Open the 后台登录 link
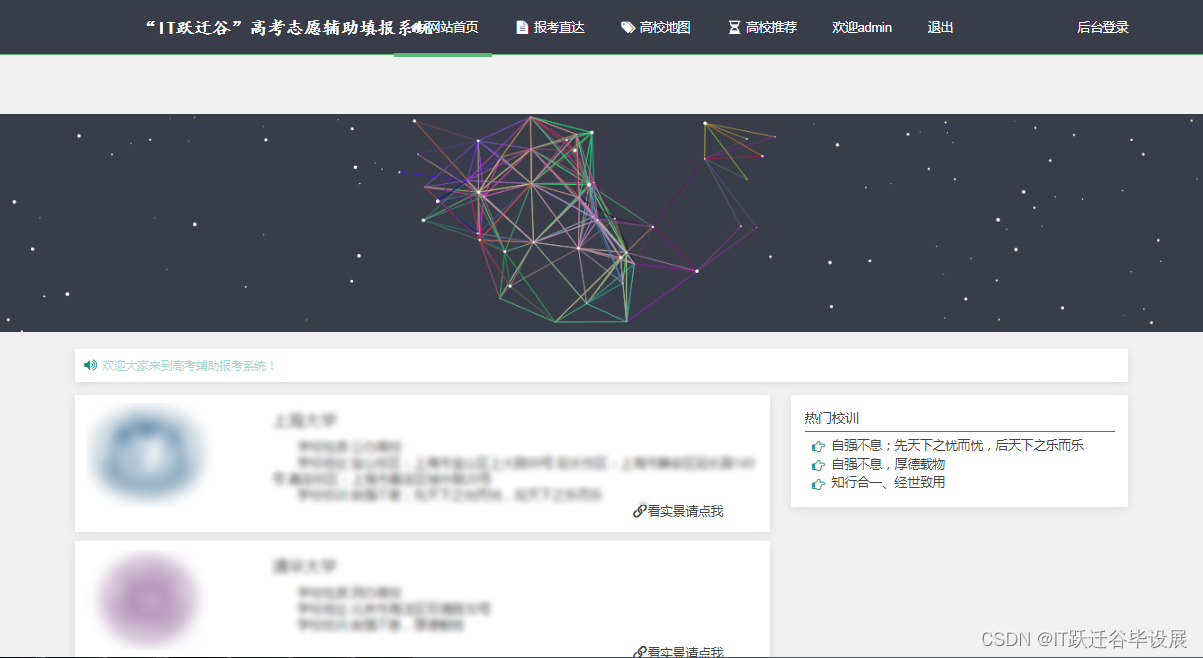Screen dimensions: 1203x658 click(x=1103, y=27)
